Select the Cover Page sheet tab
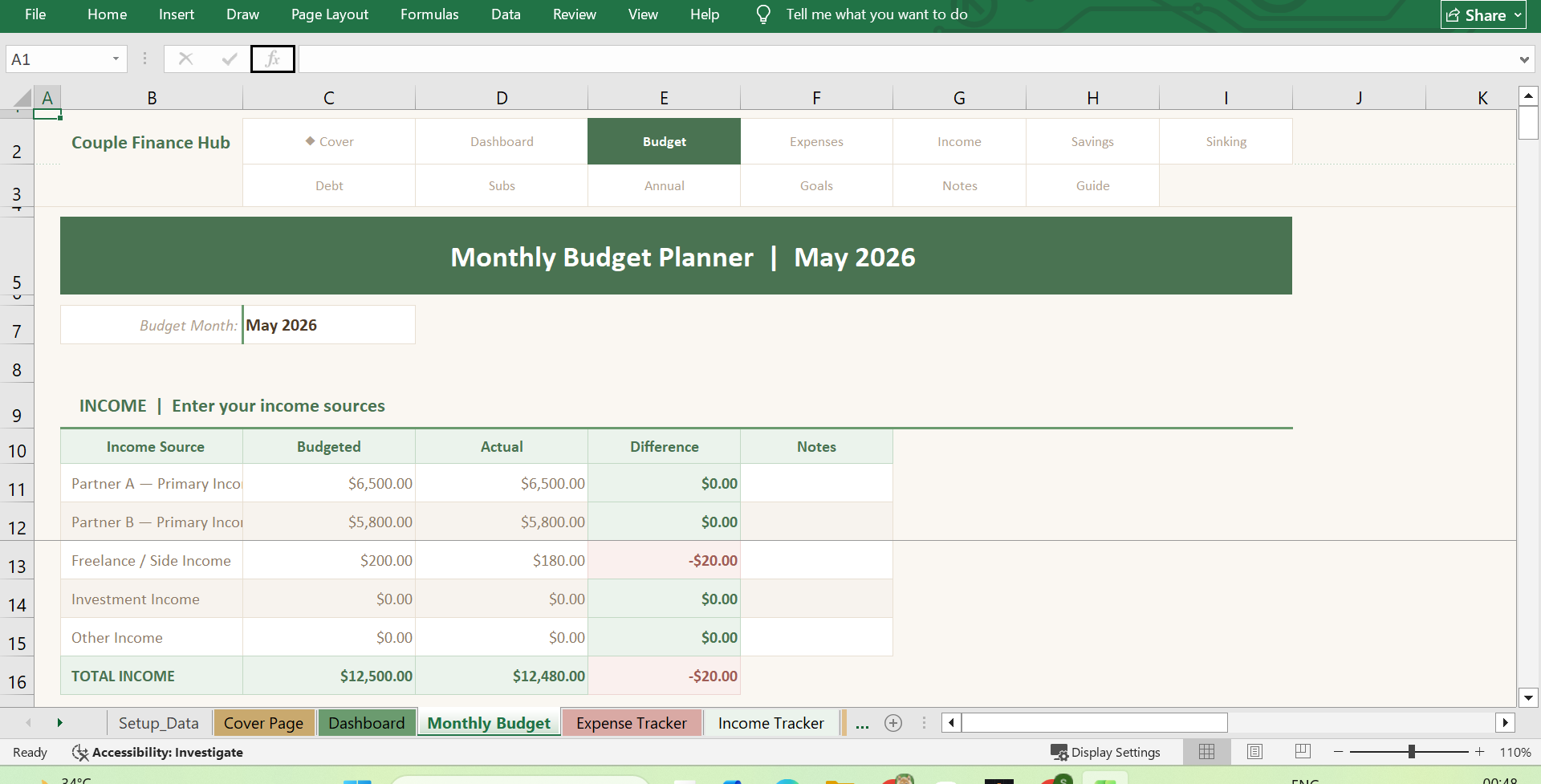This screenshot has height=784, width=1541. pyautogui.click(x=263, y=723)
